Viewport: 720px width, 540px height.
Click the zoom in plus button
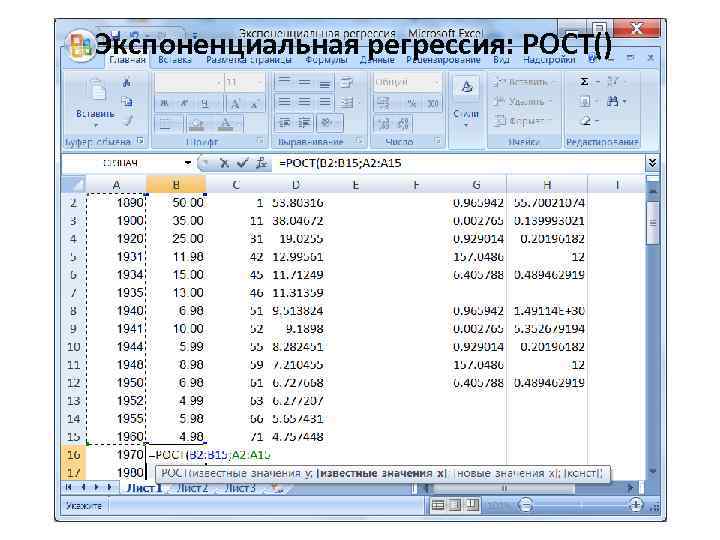point(636,506)
